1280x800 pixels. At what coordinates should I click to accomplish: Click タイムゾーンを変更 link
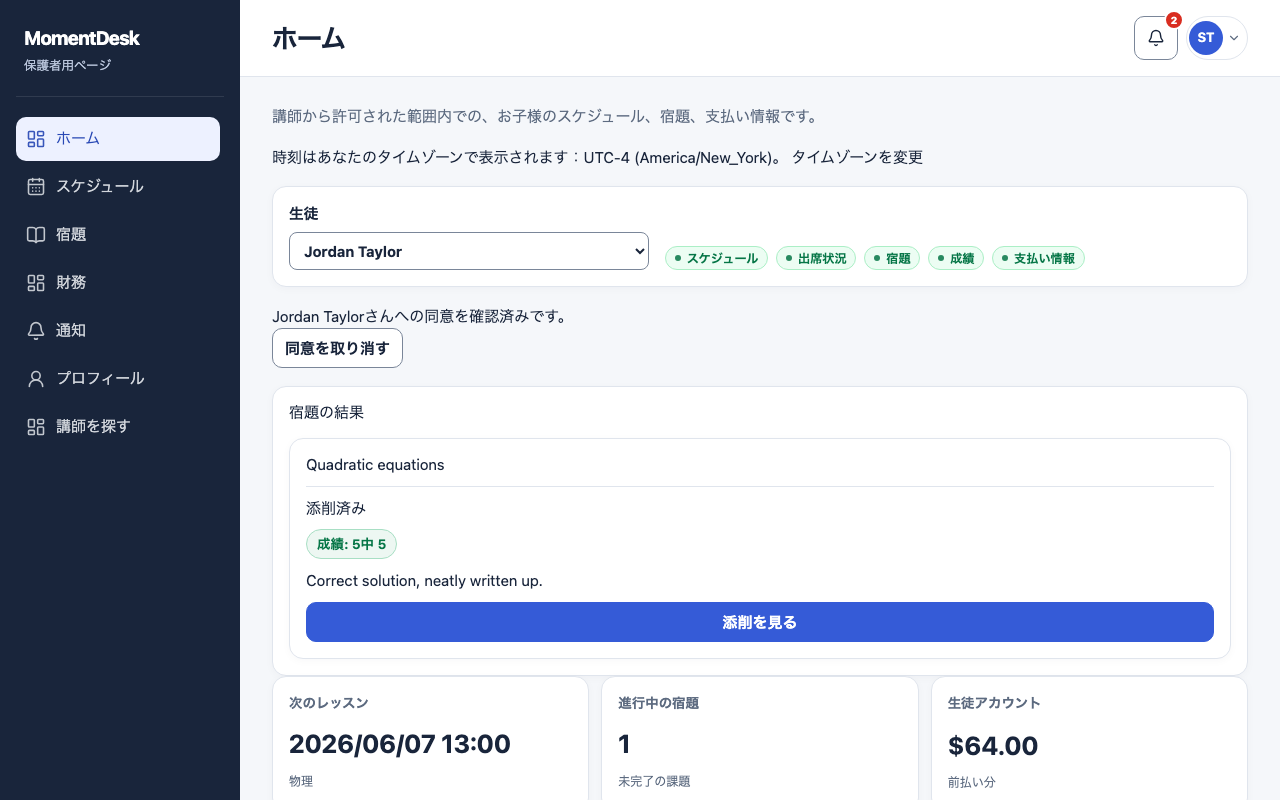coord(857,157)
